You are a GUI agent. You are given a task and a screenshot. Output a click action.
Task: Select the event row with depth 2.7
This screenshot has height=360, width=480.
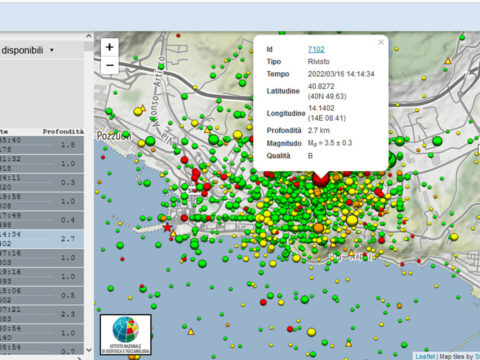[42, 239]
